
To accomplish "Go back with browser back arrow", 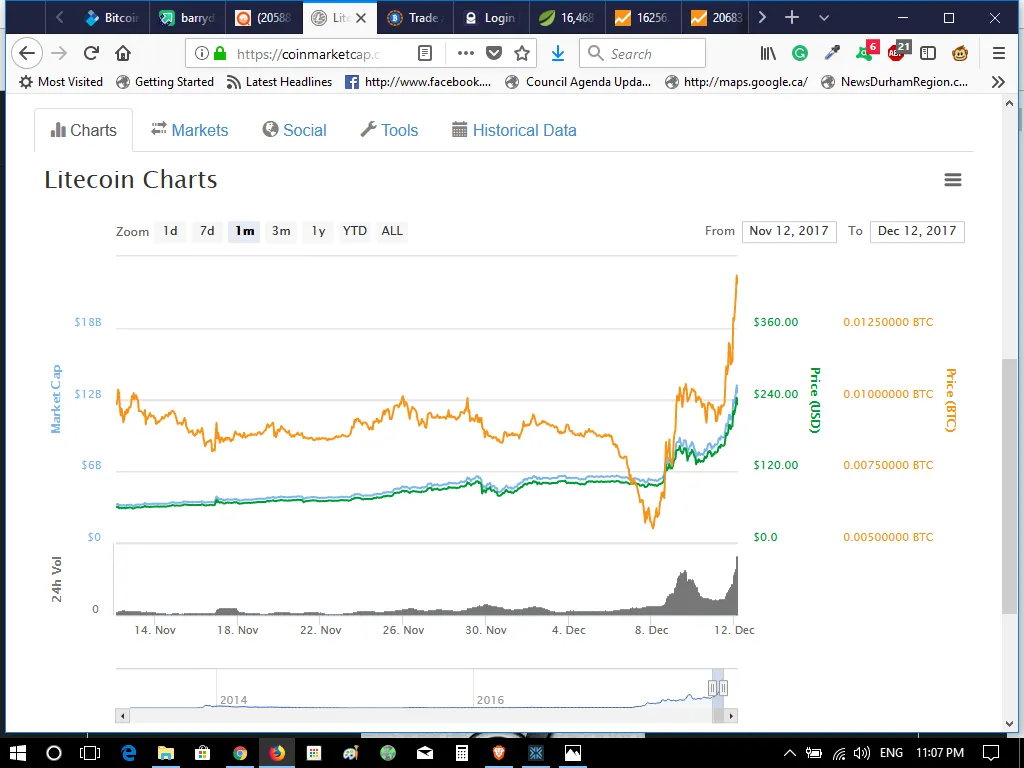I will [x=27, y=54].
